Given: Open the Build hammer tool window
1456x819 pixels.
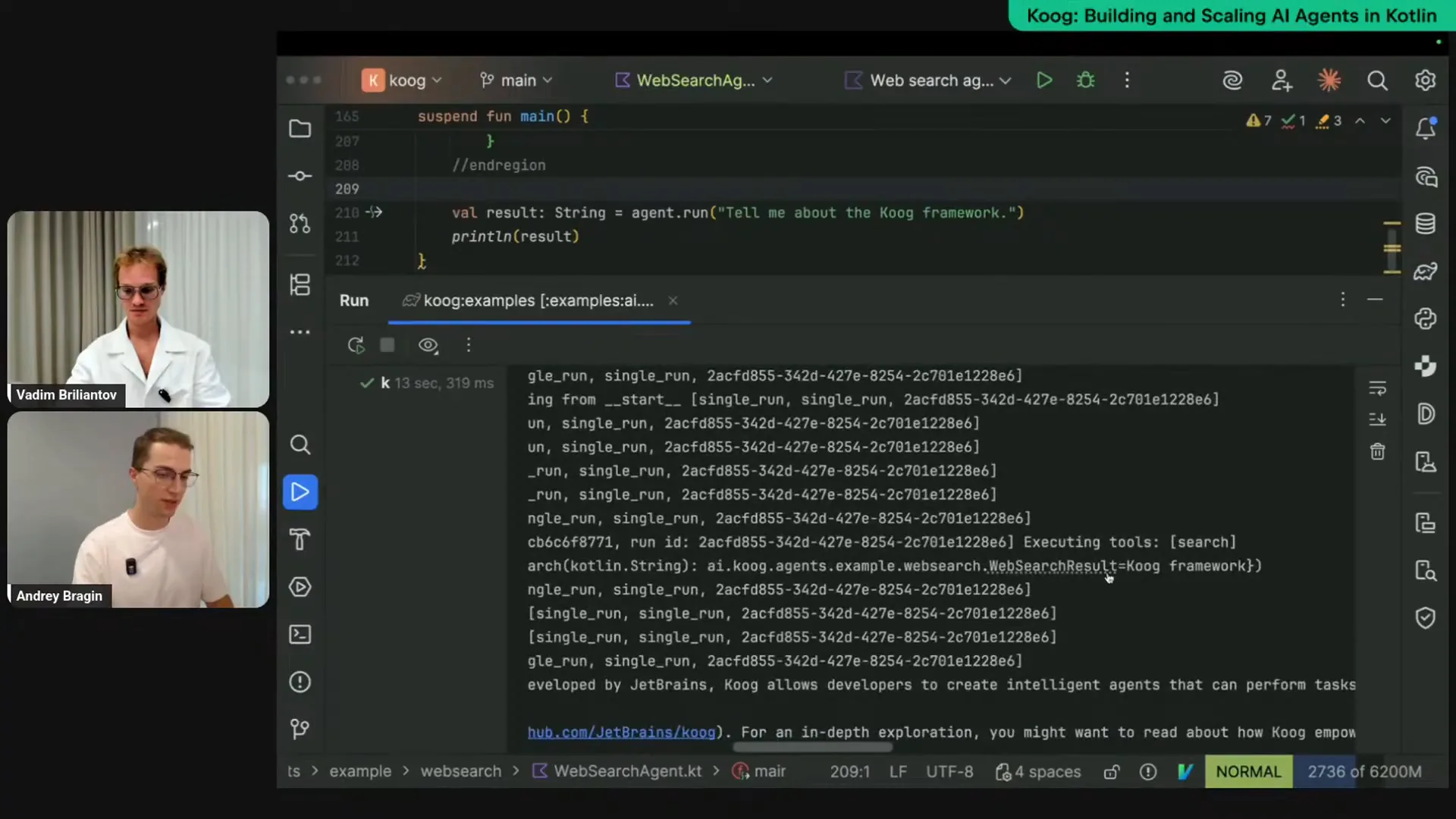Looking at the screenshot, I should click(x=300, y=539).
